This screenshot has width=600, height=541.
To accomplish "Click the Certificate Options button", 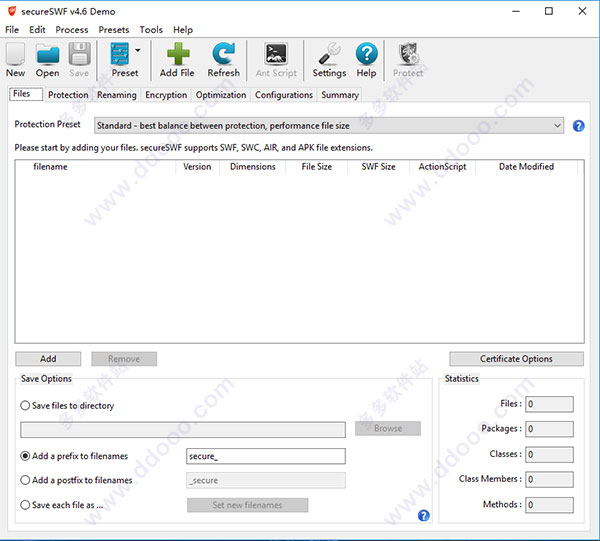I will [516, 359].
